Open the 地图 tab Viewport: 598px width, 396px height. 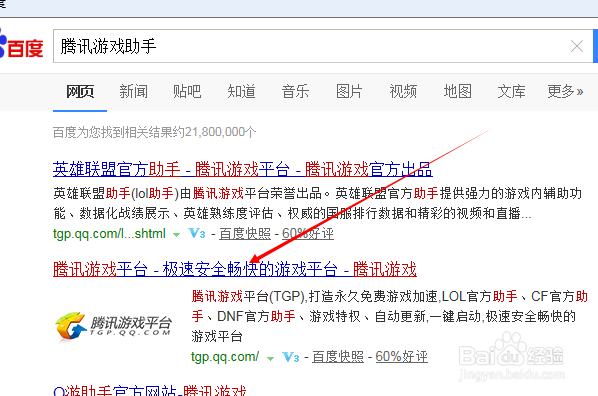(x=458, y=92)
